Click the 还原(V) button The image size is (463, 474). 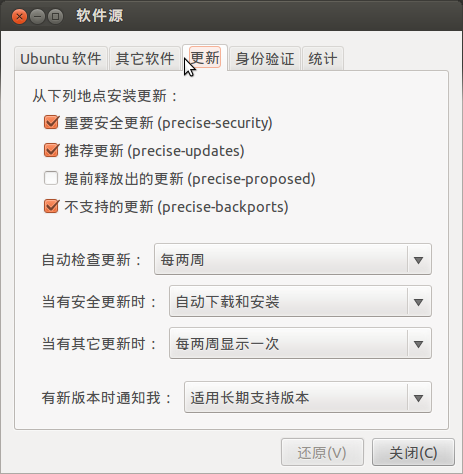point(322,452)
